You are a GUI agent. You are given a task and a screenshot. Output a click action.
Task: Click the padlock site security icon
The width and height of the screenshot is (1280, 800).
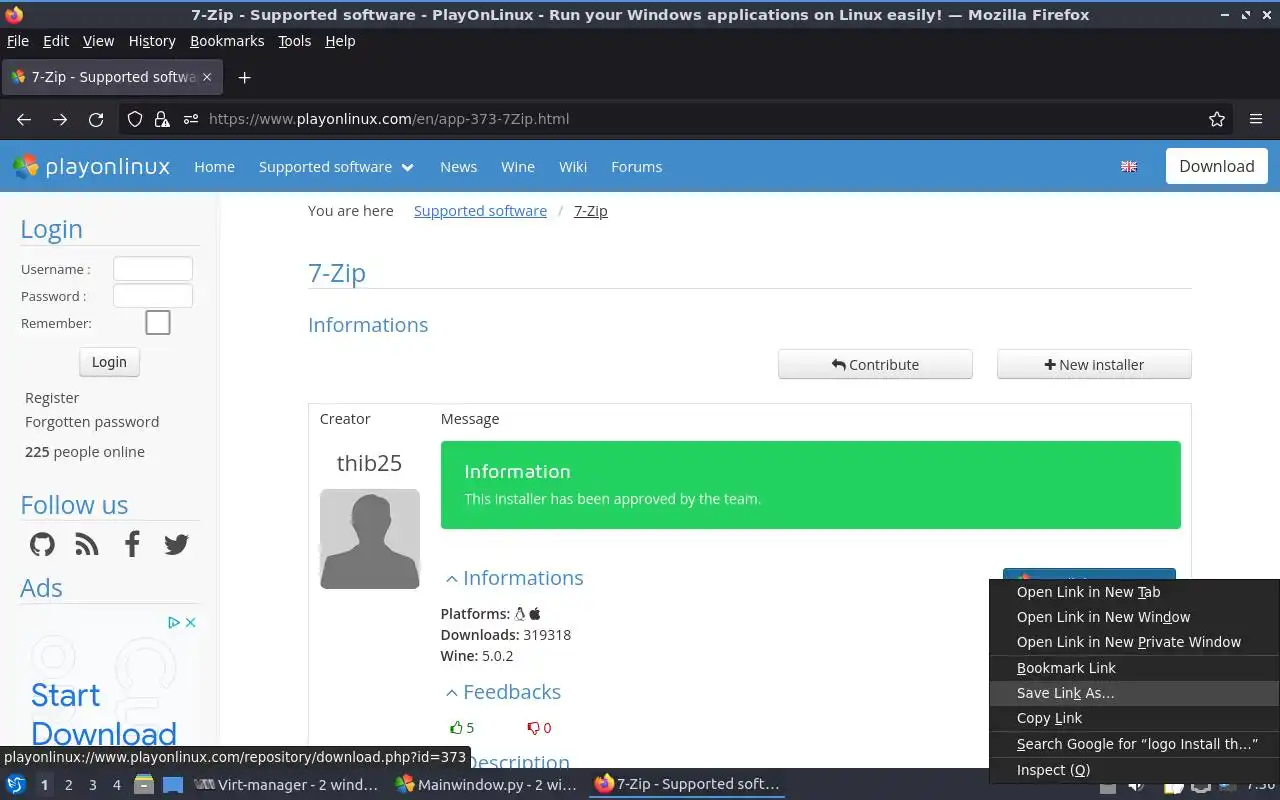(x=162, y=119)
